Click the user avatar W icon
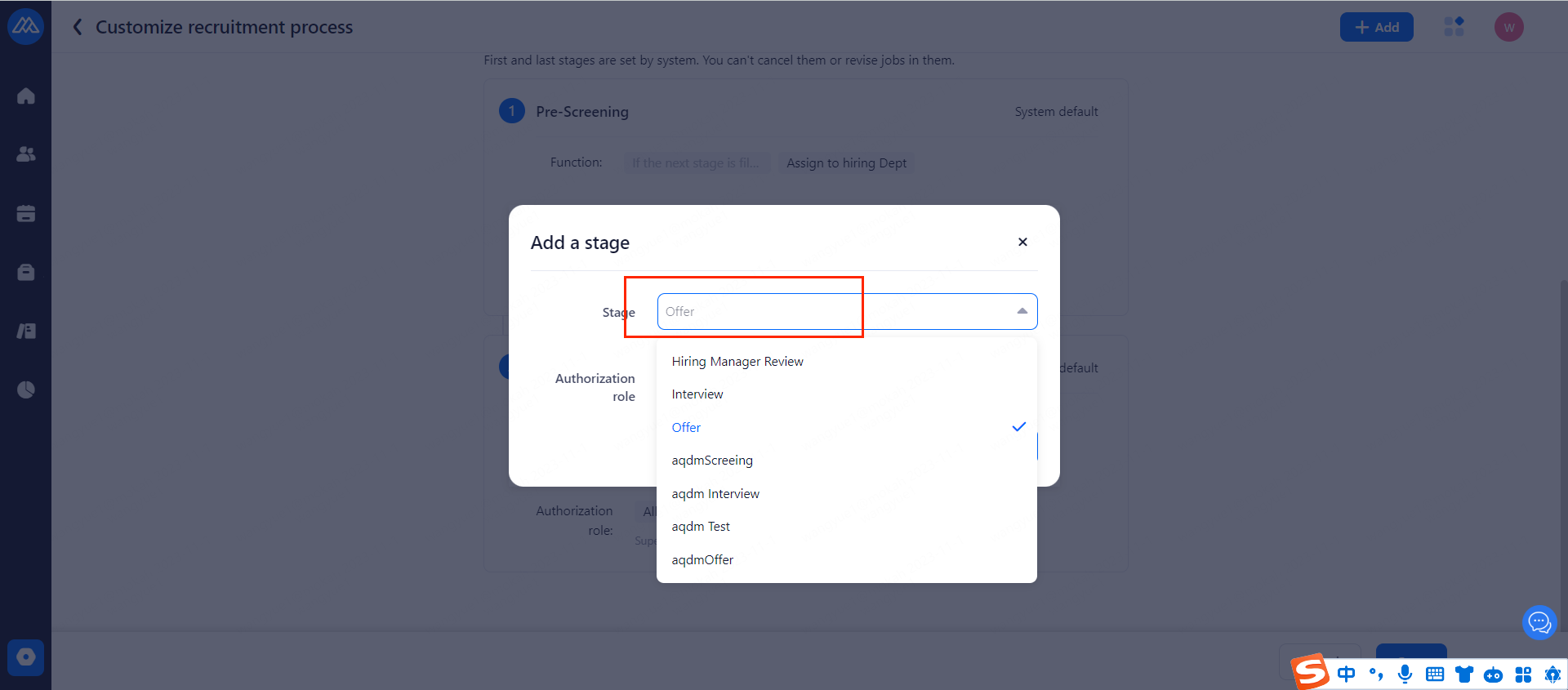 click(1508, 27)
